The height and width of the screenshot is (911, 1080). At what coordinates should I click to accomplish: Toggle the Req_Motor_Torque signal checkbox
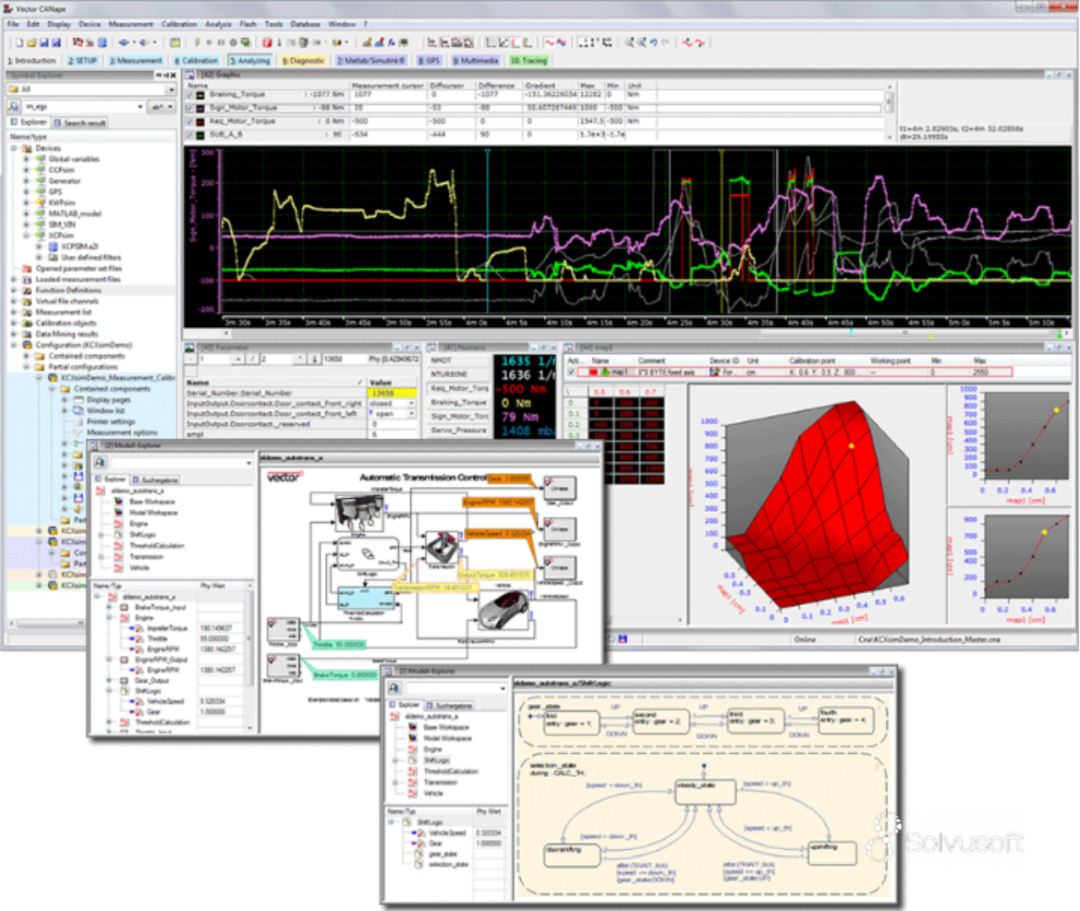tap(191, 120)
